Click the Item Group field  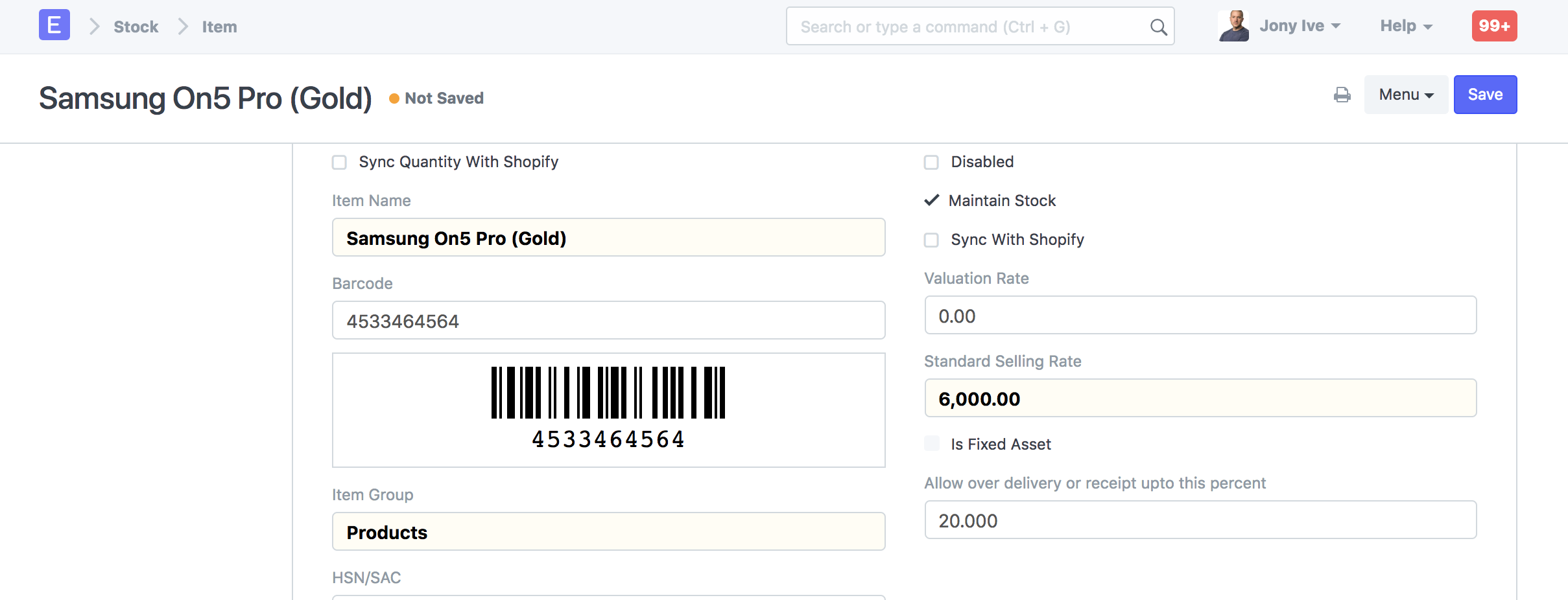click(x=608, y=532)
